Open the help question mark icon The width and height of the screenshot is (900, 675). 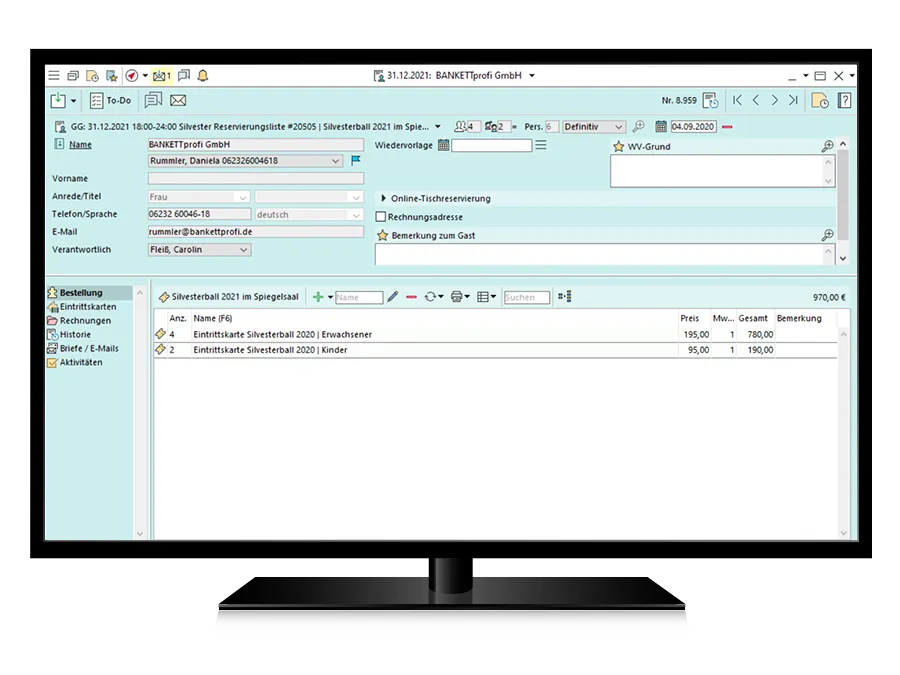tap(844, 100)
